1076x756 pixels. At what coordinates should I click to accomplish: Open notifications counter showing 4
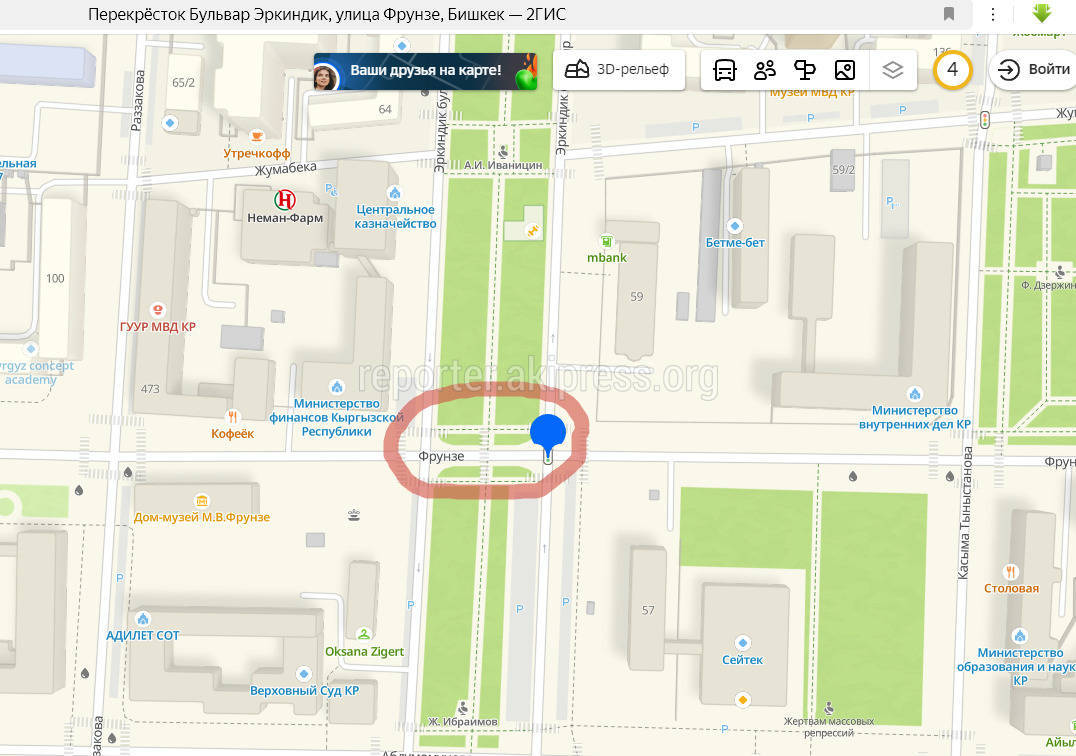point(952,69)
